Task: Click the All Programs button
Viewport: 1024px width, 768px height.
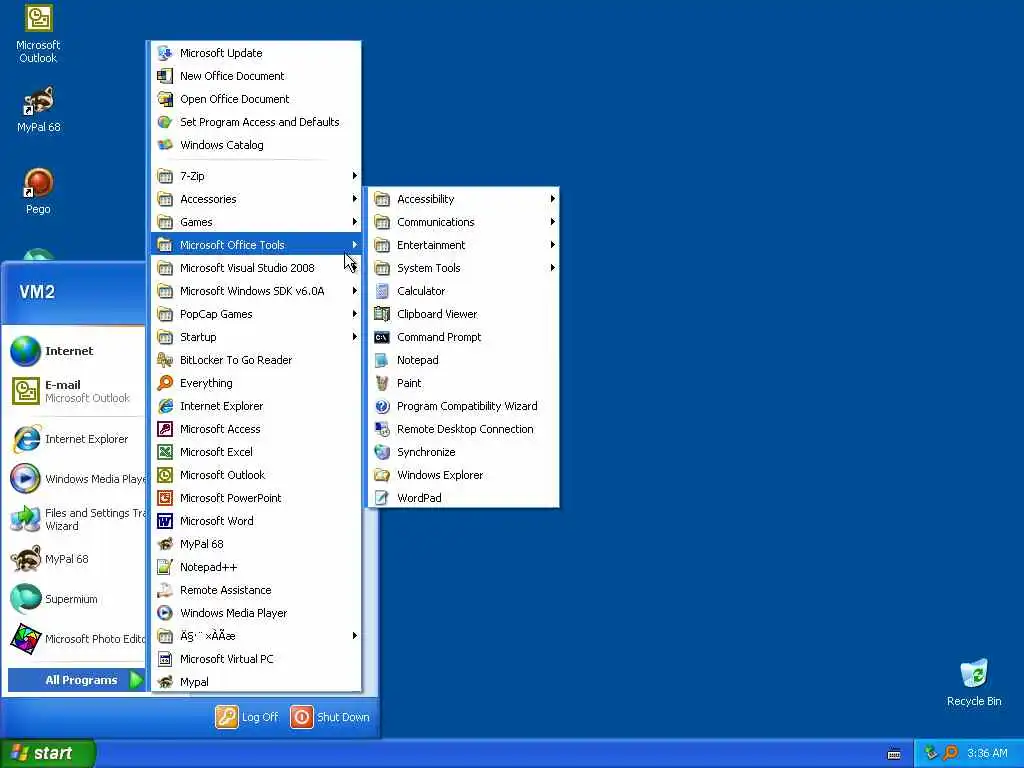Action: pos(76,680)
